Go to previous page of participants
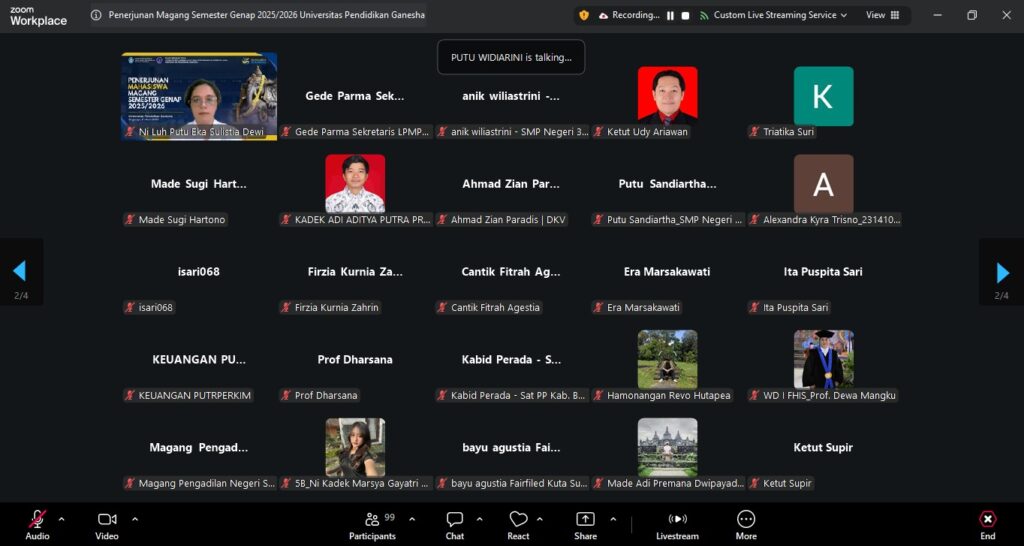This screenshot has width=1024, height=546. coord(19,272)
